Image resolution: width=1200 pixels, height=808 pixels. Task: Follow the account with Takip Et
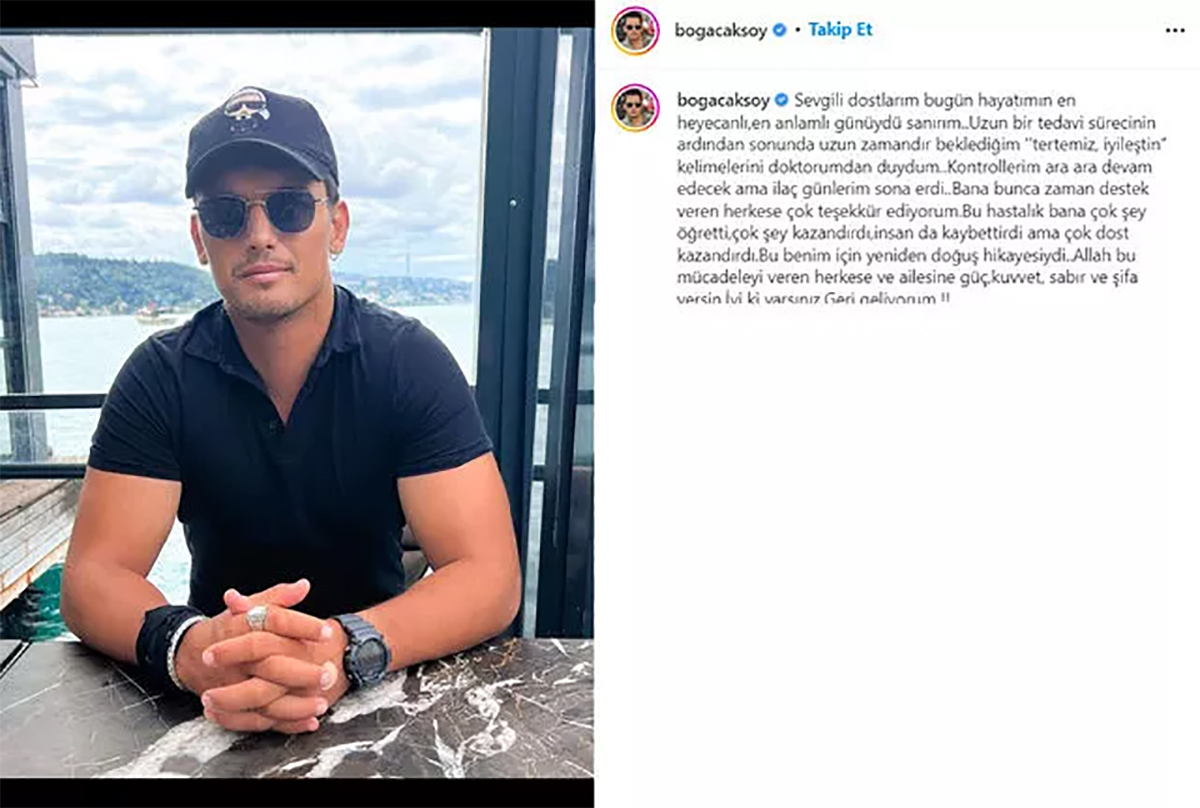[x=840, y=30]
